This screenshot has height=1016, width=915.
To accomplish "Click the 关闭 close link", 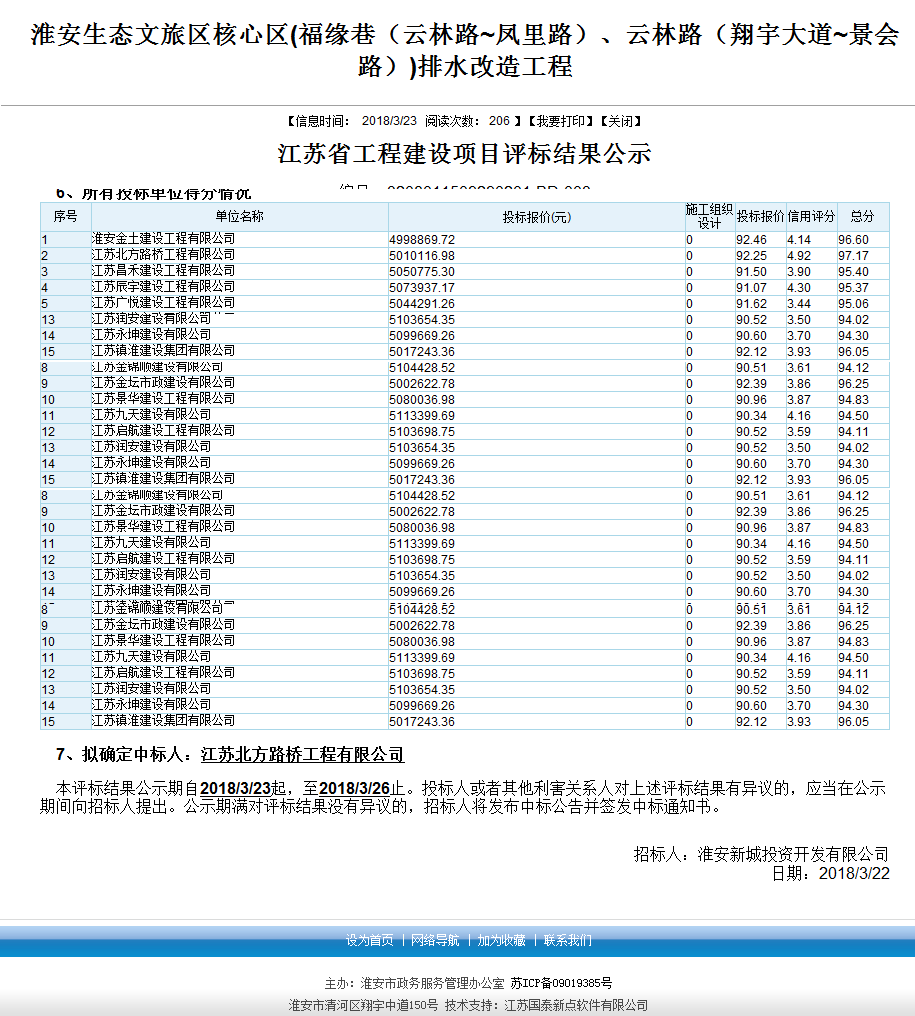I will coord(620,121).
